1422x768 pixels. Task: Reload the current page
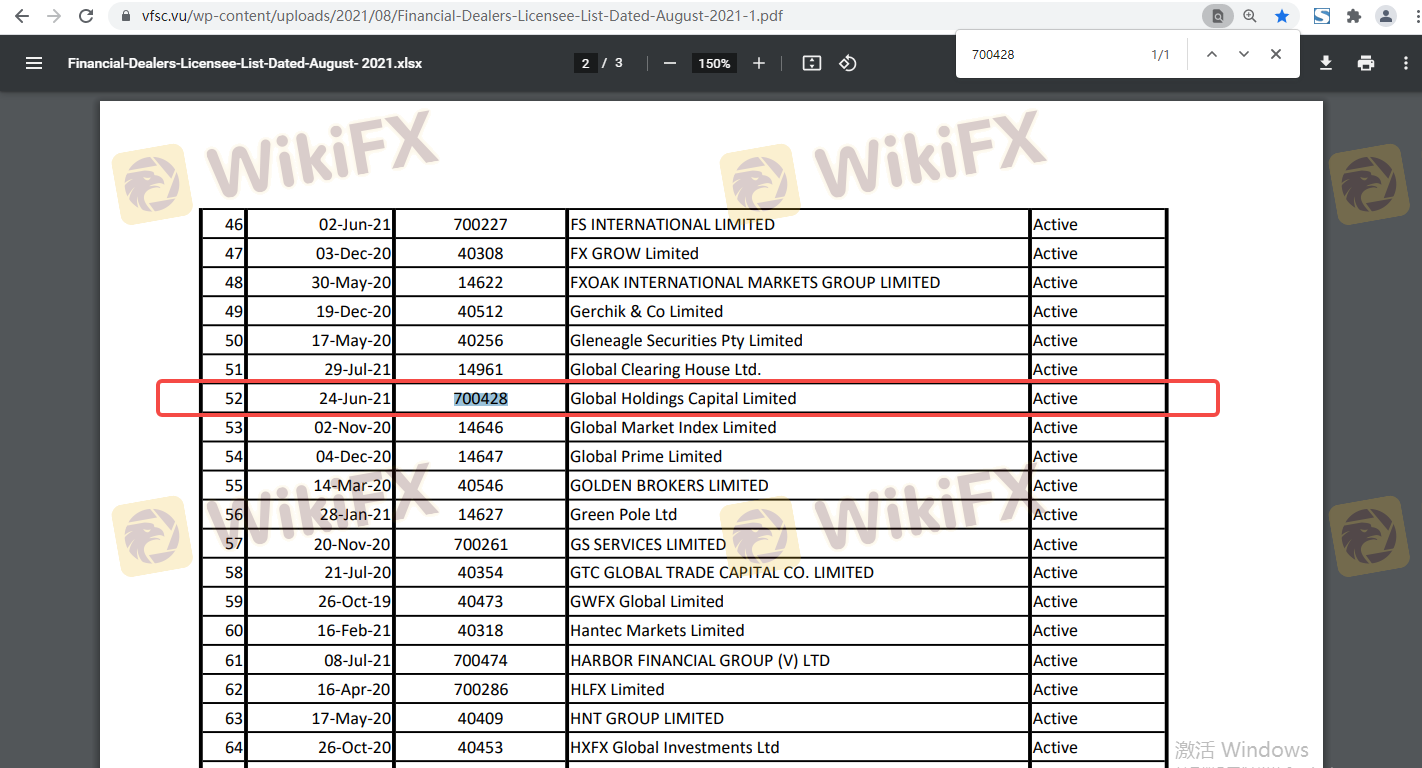[86, 16]
